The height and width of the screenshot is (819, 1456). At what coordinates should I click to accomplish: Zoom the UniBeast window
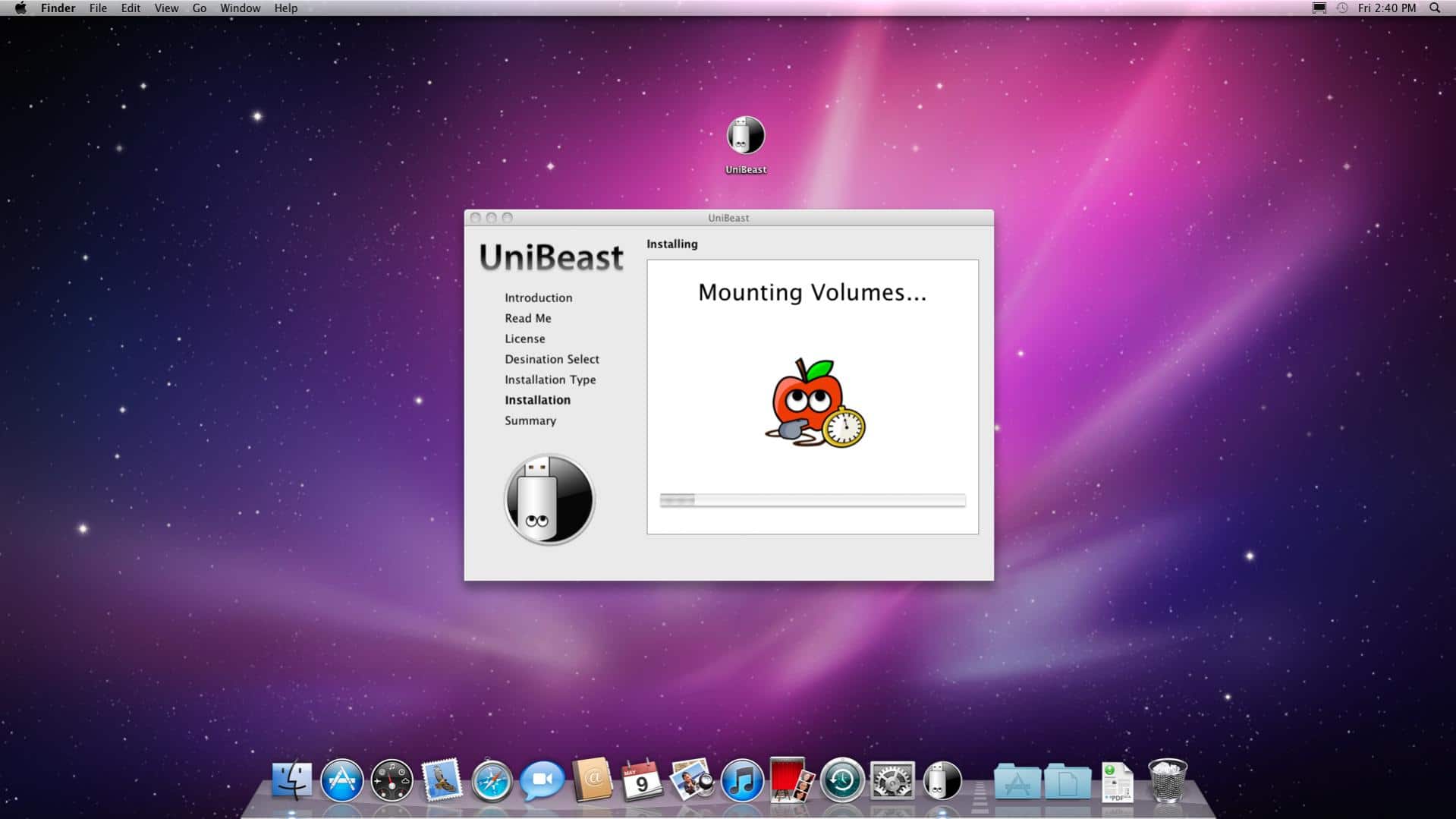click(508, 218)
